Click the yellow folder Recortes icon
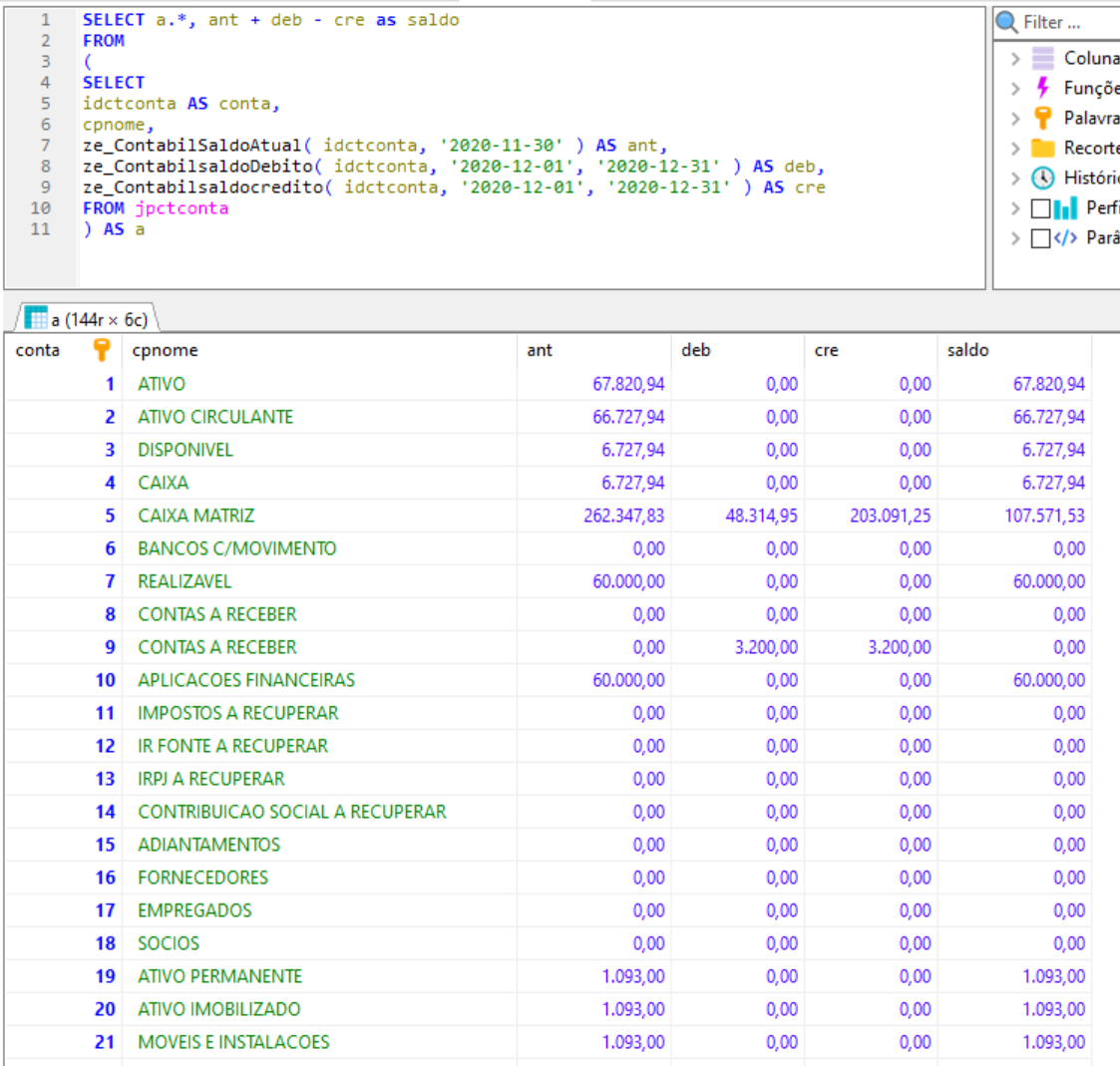This screenshot has height=1066, width=1120. [x=1042, y=148]
